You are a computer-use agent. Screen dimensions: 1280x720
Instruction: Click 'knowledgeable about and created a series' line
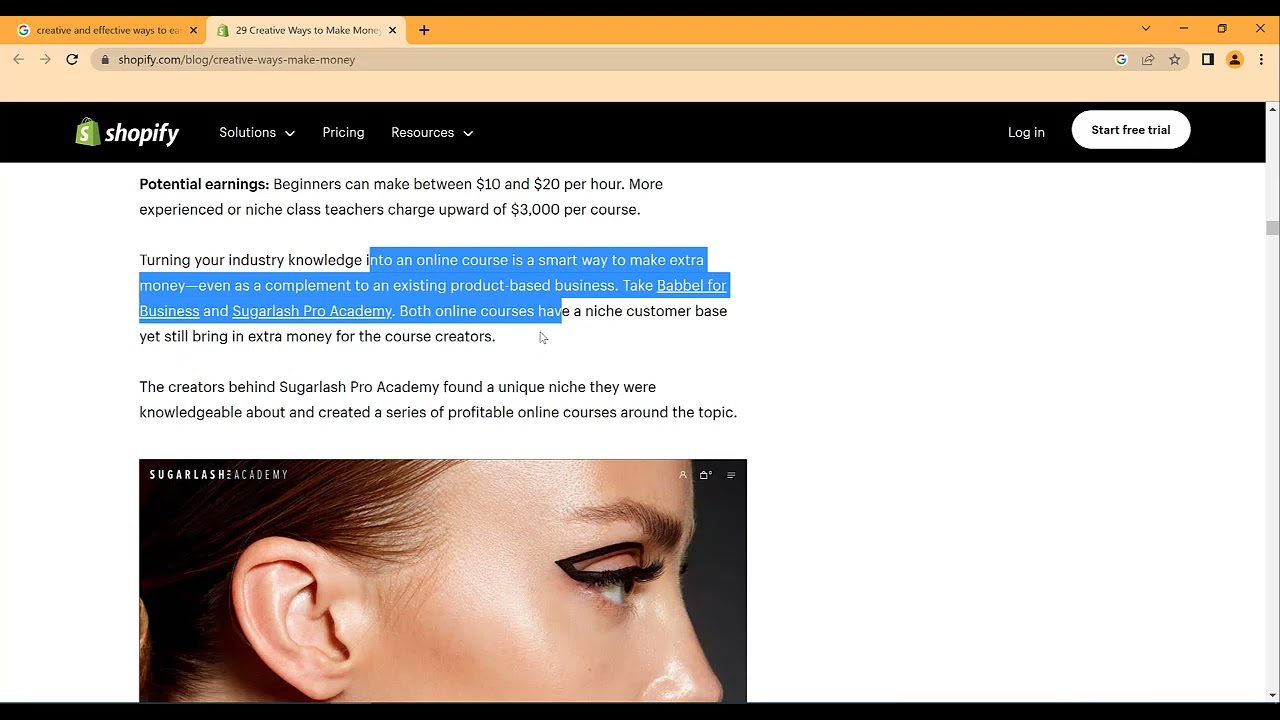438,413
